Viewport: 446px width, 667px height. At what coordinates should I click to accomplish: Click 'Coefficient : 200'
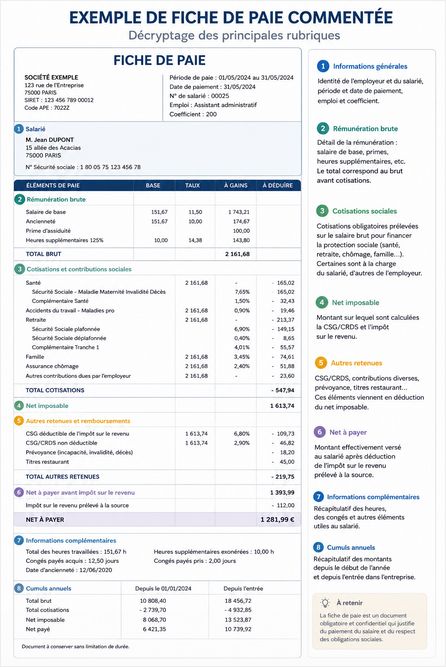click(x=193, y=114)
